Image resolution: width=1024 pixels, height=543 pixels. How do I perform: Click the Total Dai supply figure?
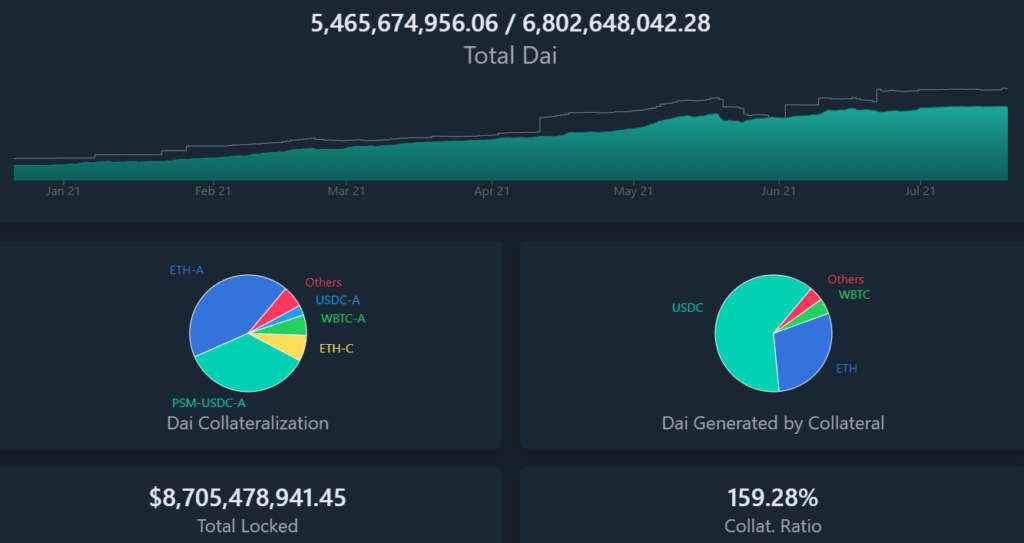(510, 23)
